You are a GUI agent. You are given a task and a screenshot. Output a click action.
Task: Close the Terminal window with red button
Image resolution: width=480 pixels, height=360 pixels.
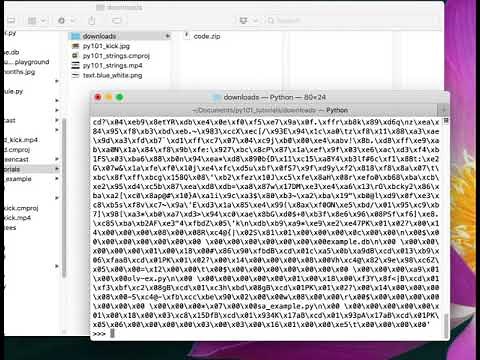(98, 97)
